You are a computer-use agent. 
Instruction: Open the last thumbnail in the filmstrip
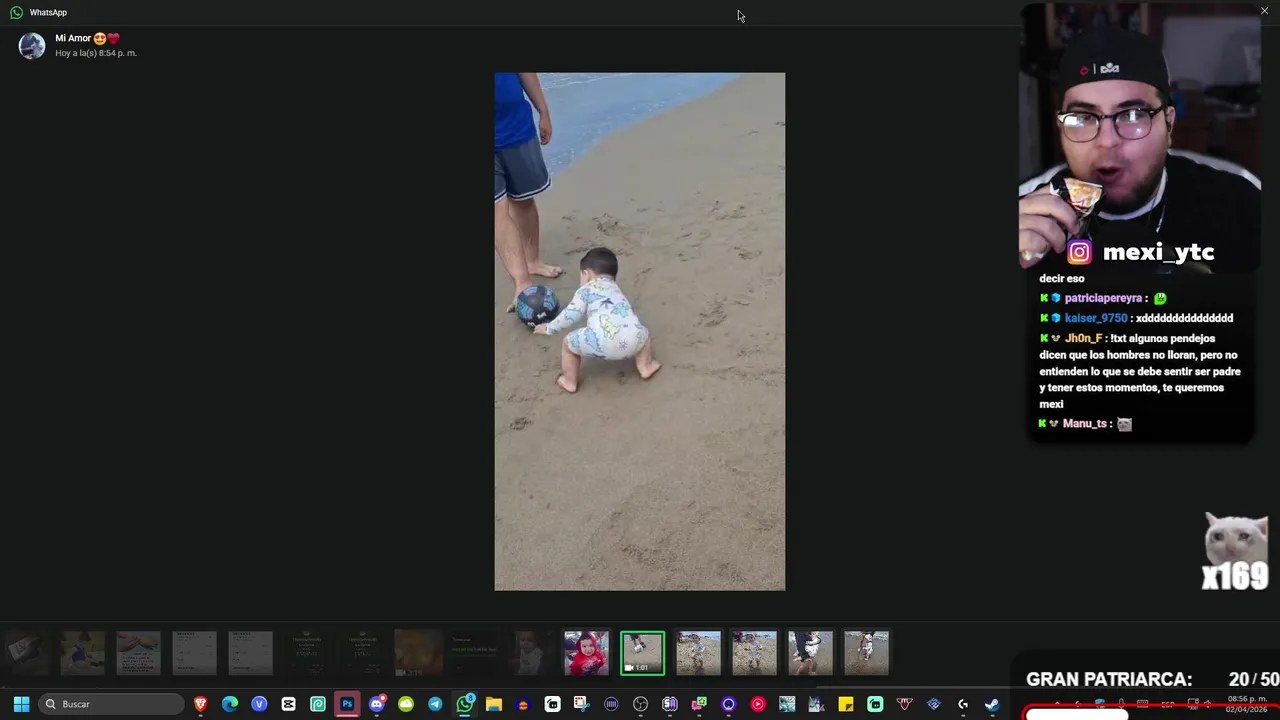click(x=866, y=653)
